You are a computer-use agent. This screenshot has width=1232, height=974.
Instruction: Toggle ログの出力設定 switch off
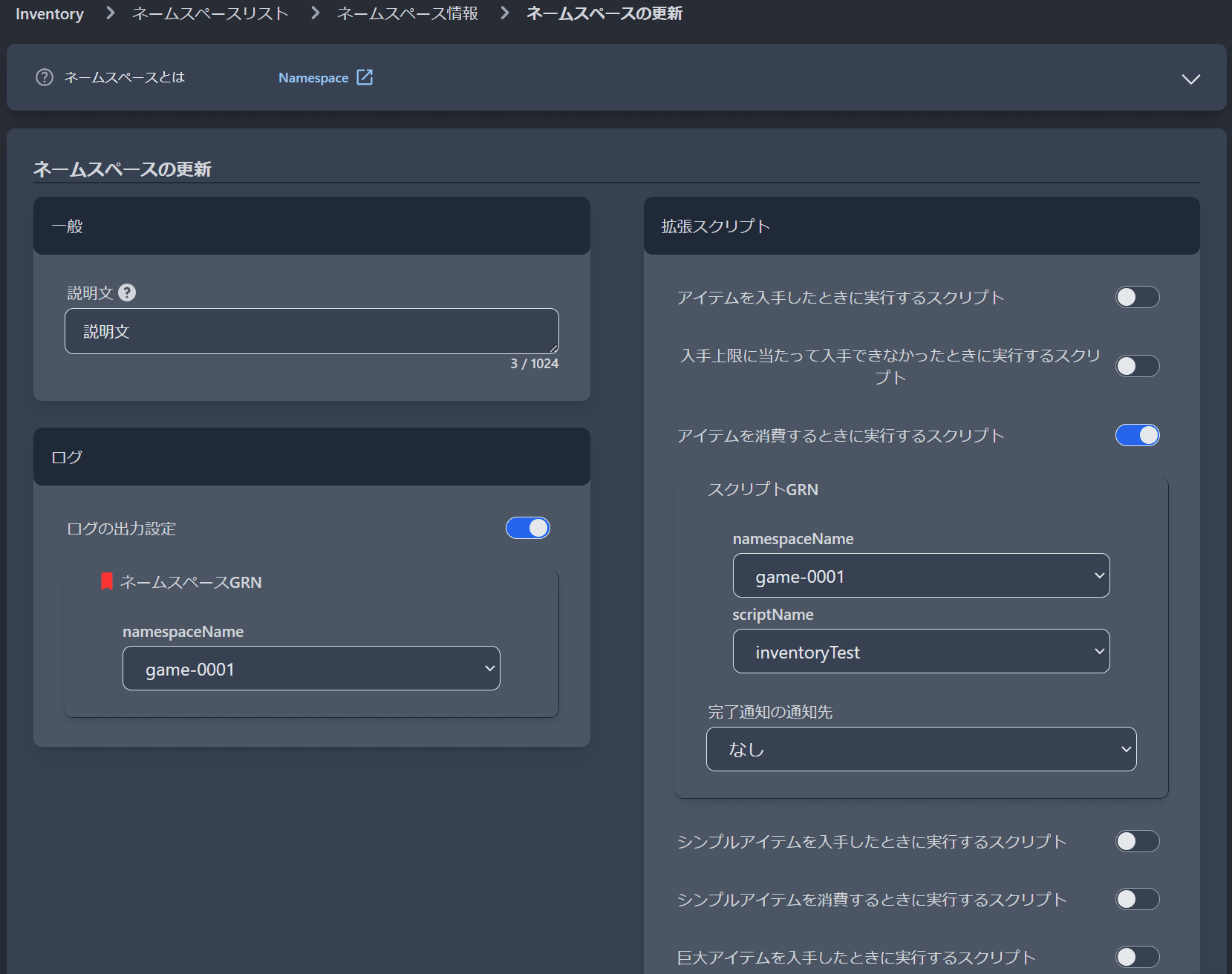pos(528,528)
